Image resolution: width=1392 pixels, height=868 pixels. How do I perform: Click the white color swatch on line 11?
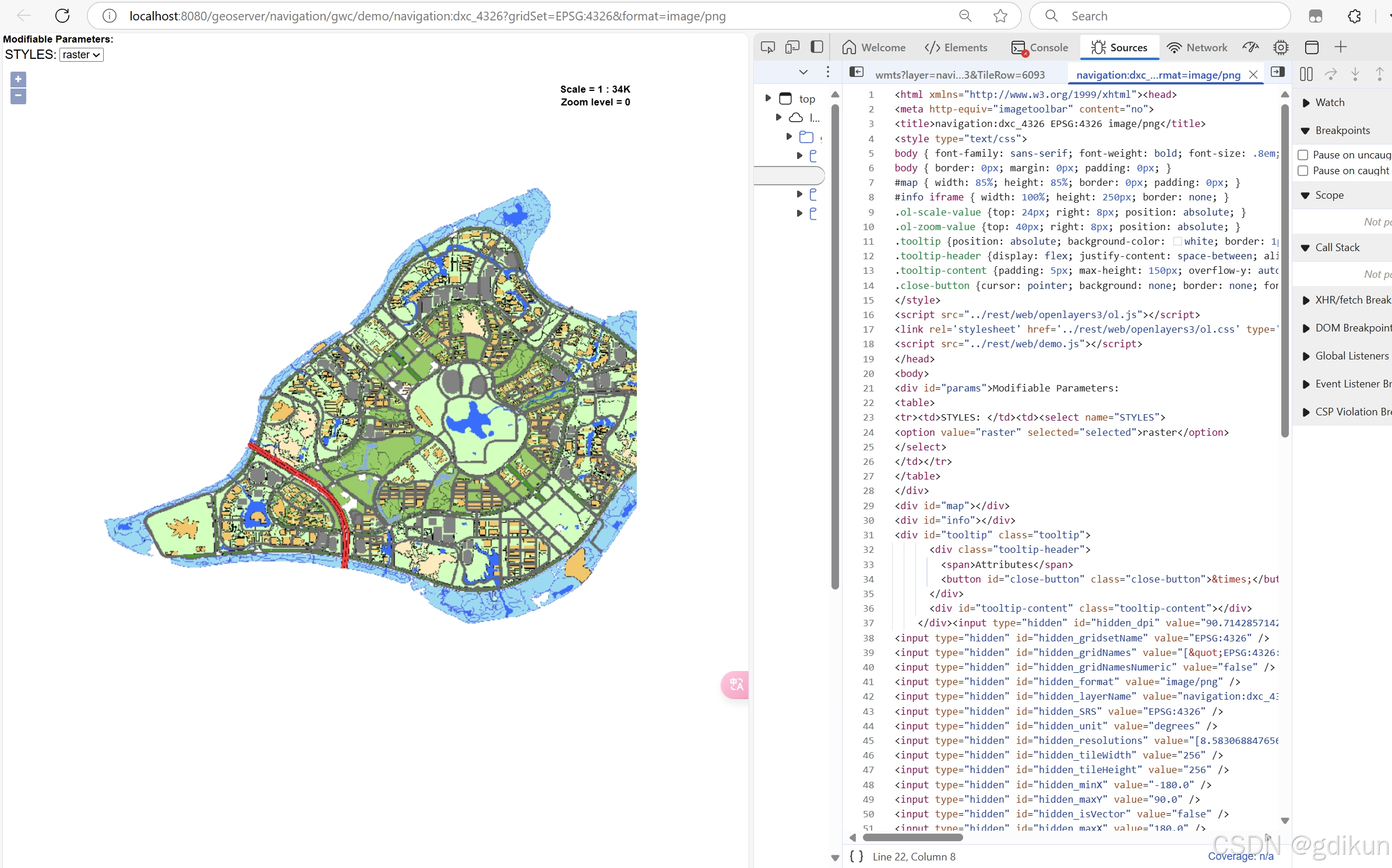pyautogui.click(x=1177, y=241)
